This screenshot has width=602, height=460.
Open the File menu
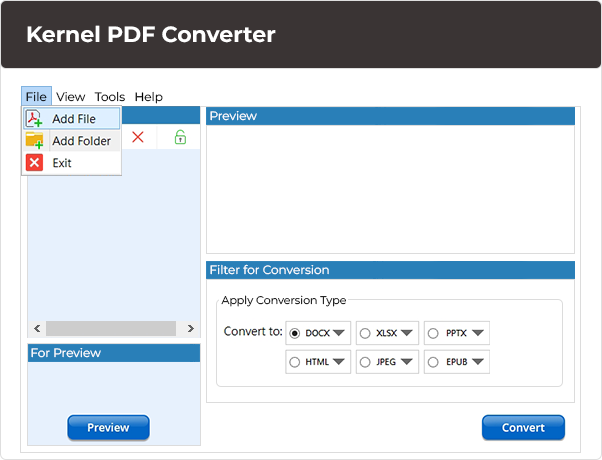36,96
